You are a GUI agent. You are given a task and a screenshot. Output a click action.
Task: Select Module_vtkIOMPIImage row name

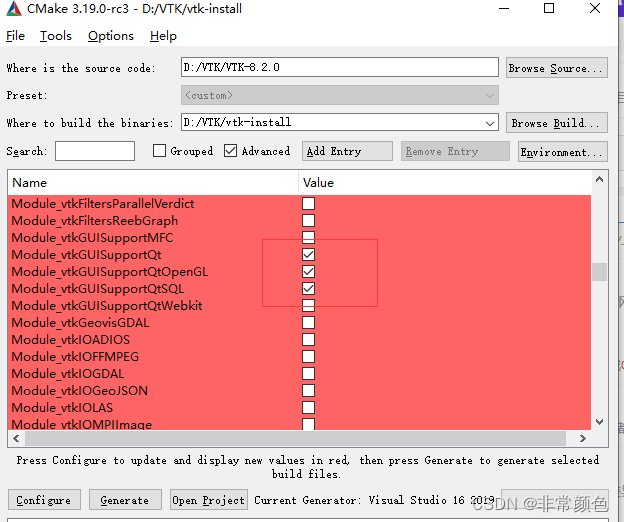pos(82,424)
